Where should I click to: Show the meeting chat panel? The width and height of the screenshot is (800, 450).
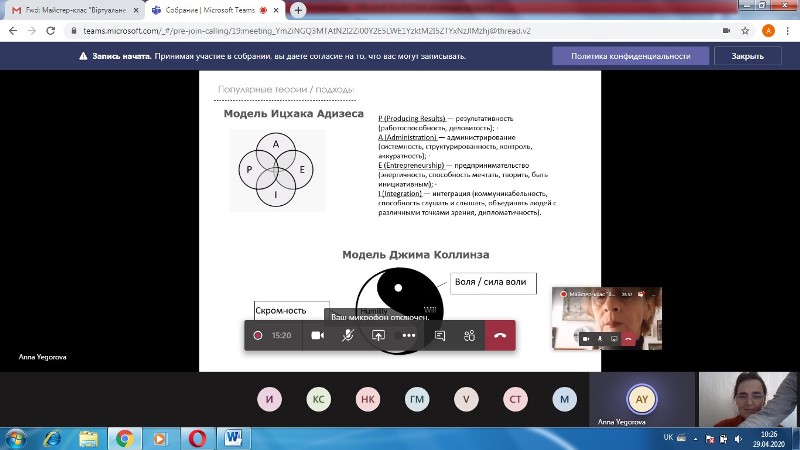tap(440, 335)
